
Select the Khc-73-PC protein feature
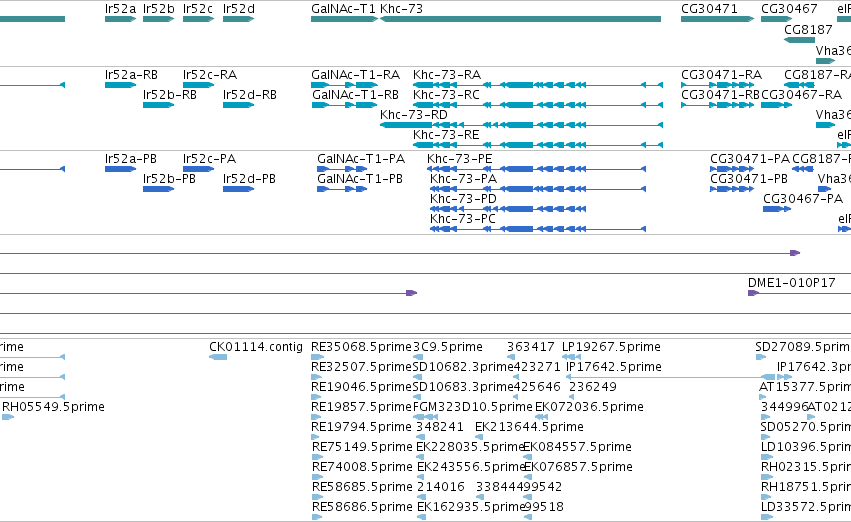538,230
